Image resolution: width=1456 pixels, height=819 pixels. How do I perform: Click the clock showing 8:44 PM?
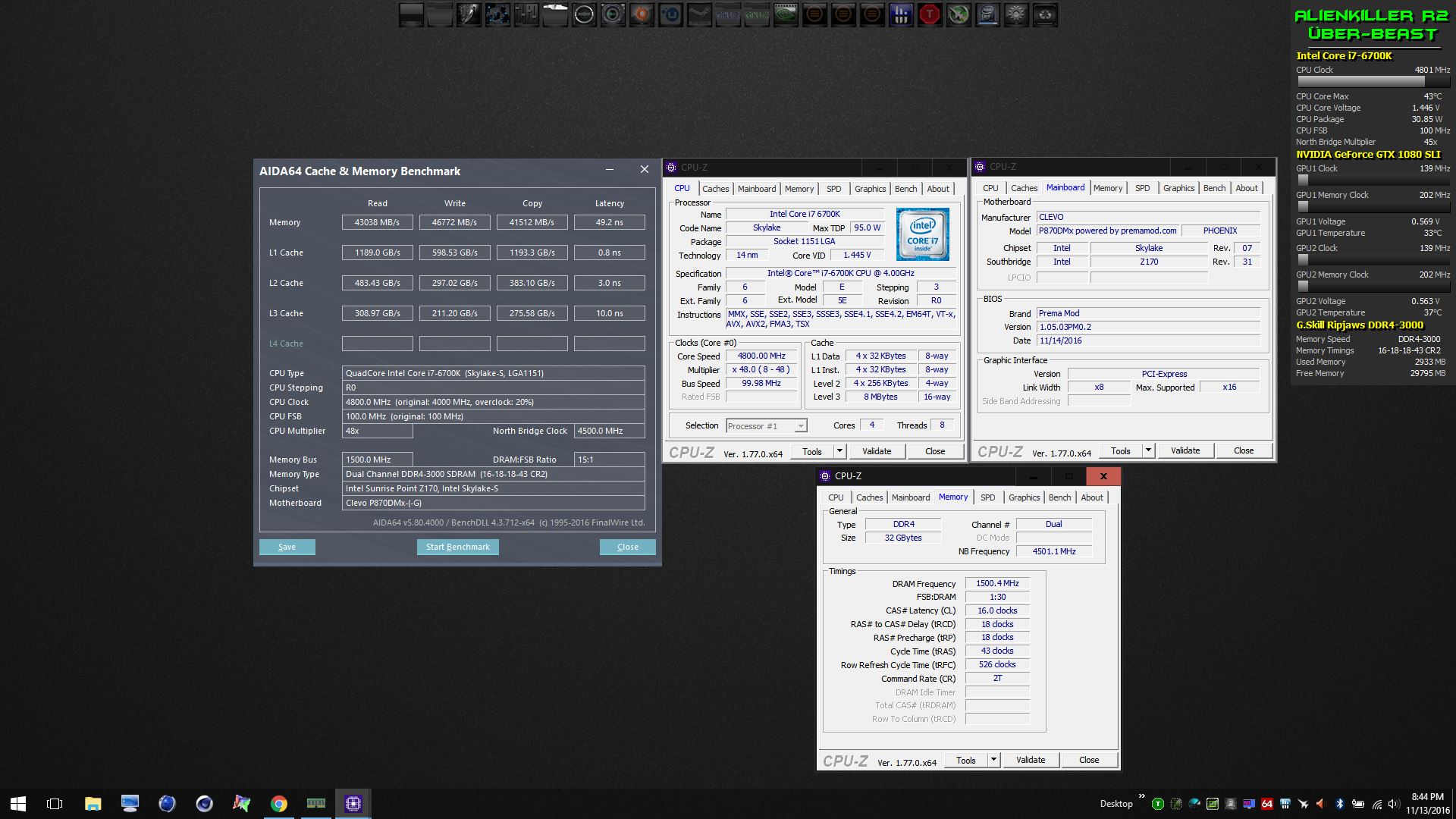tap(1427, 797)
